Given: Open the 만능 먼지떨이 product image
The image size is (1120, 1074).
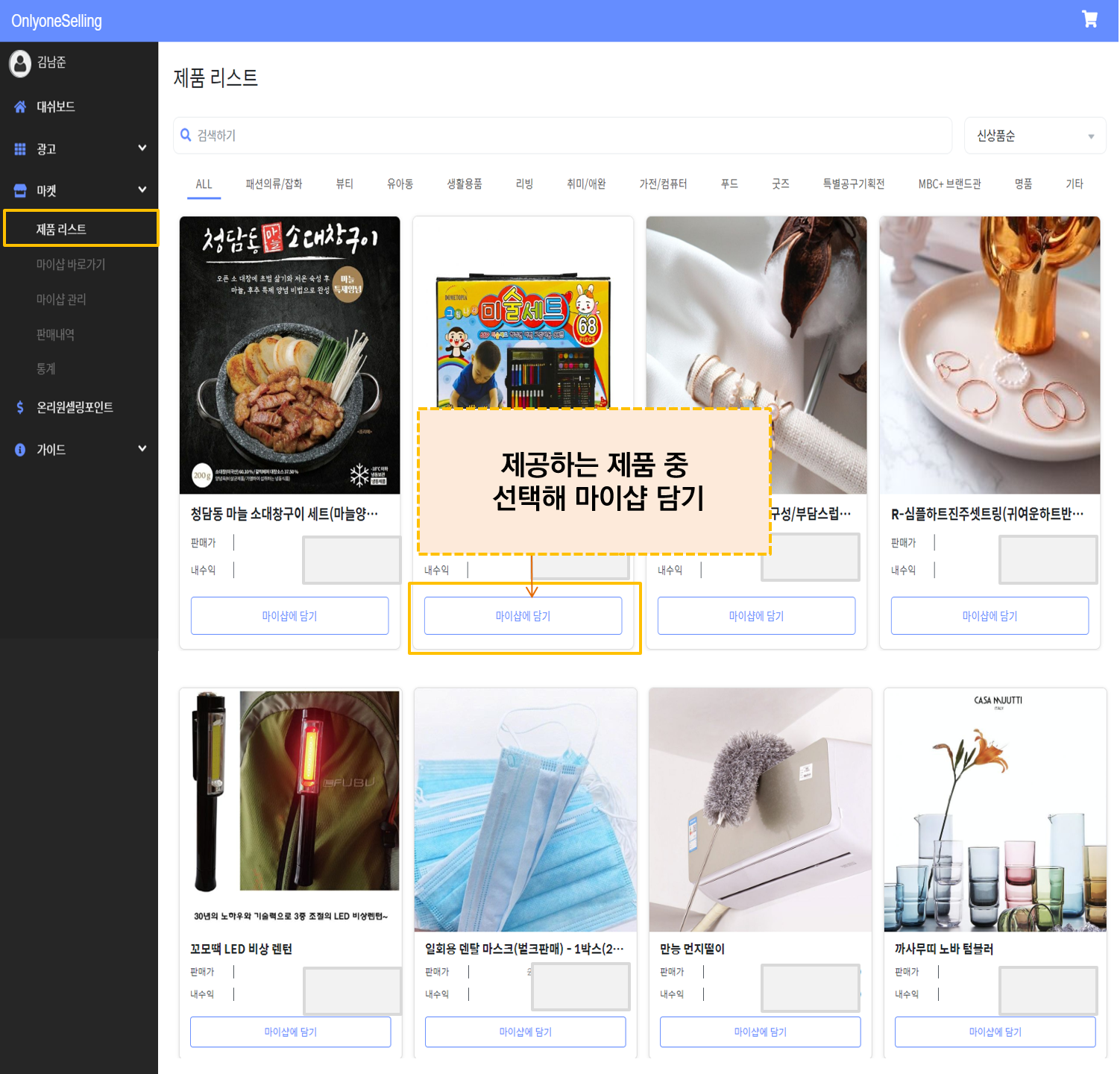Looking at the screenshot, I should click(760, 809).
